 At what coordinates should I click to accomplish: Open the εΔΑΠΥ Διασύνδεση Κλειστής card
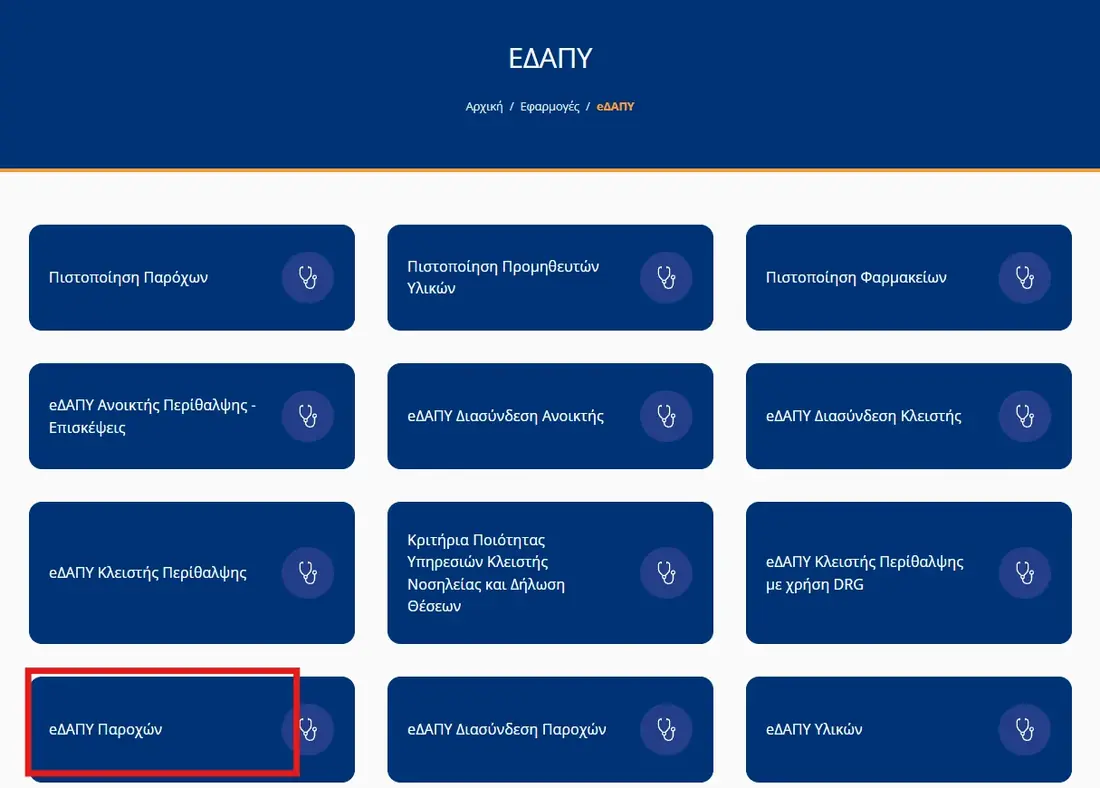point(908,415)
